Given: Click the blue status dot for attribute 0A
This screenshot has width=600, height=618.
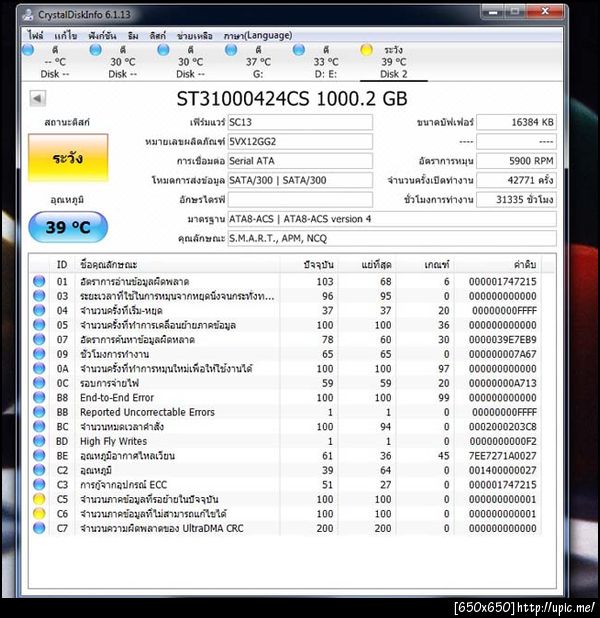Looking at the screenshot, I should pyautogui.click(x=39, y=368).
